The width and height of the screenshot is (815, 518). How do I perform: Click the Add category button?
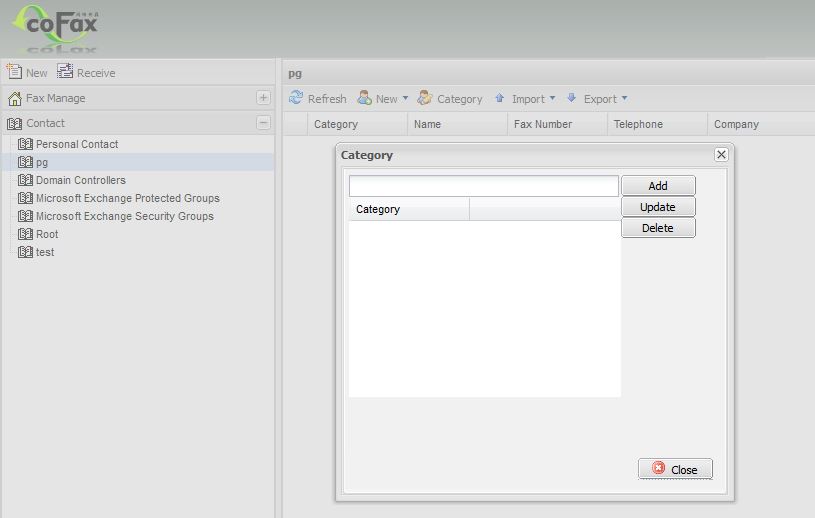tap(658, 185)
